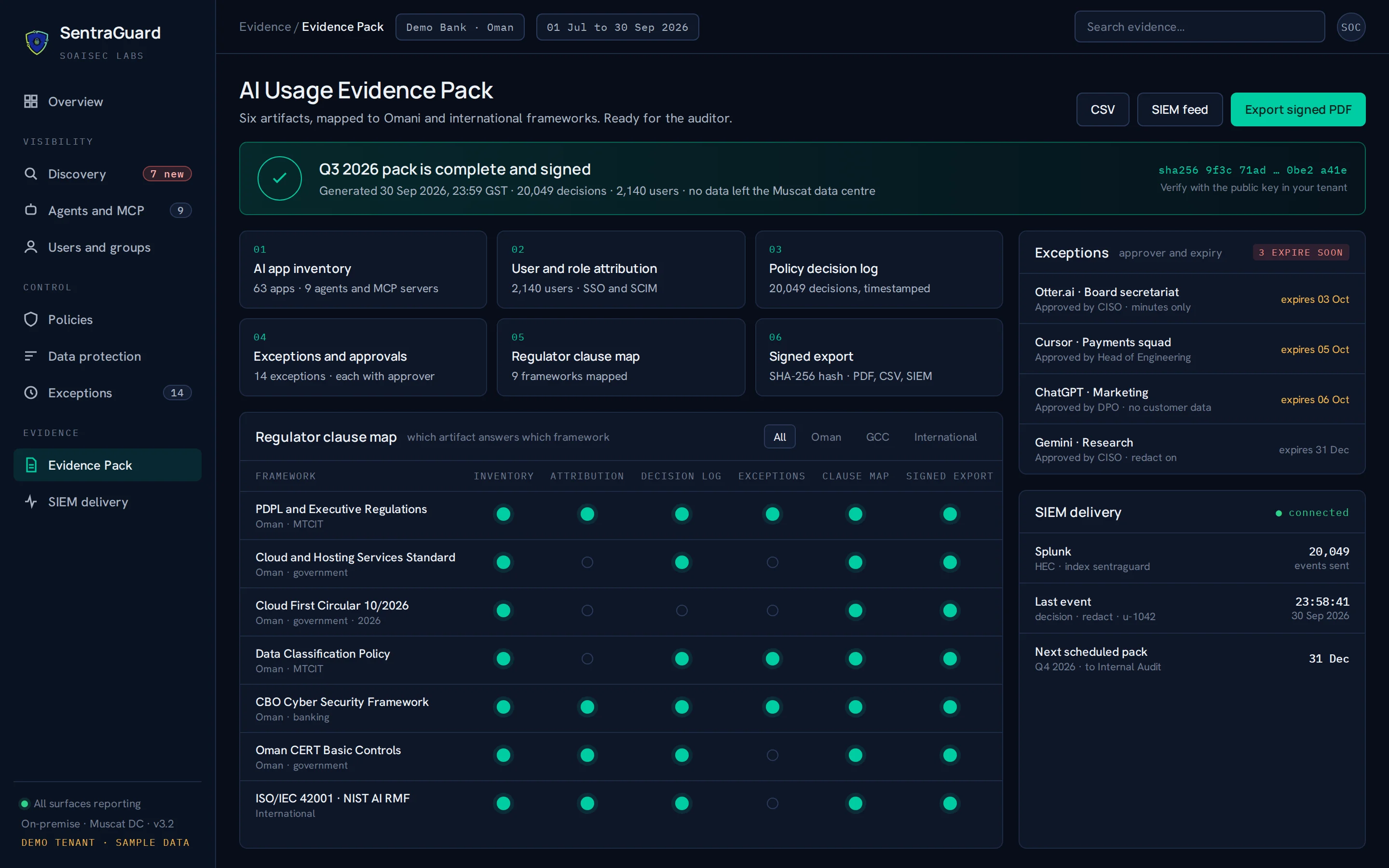The image size is (1389, 868).
Task: Click the Evidence breadcrumb link
Action: (265, 27)
